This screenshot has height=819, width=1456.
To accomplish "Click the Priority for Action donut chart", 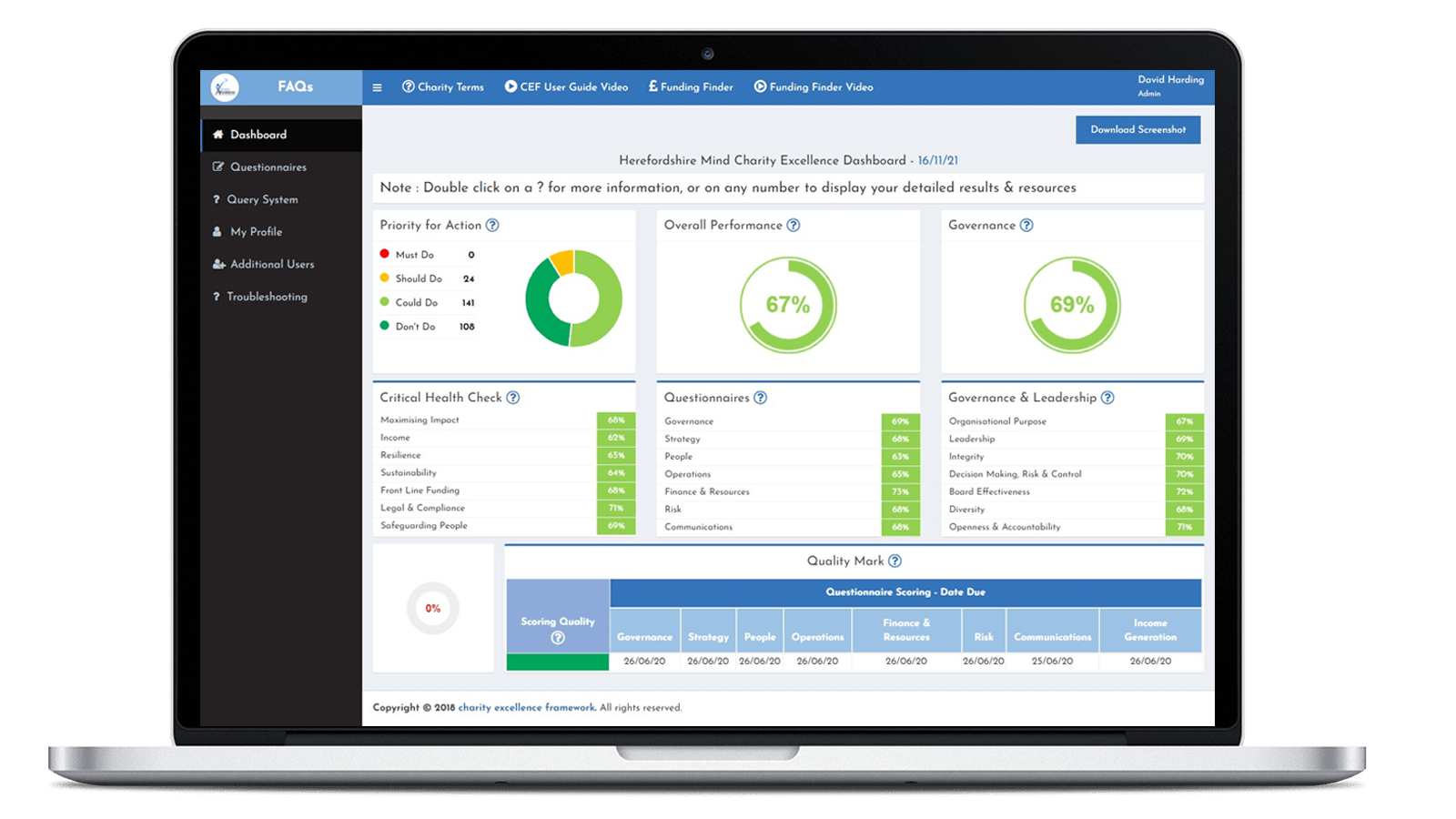I will (573, 298).
